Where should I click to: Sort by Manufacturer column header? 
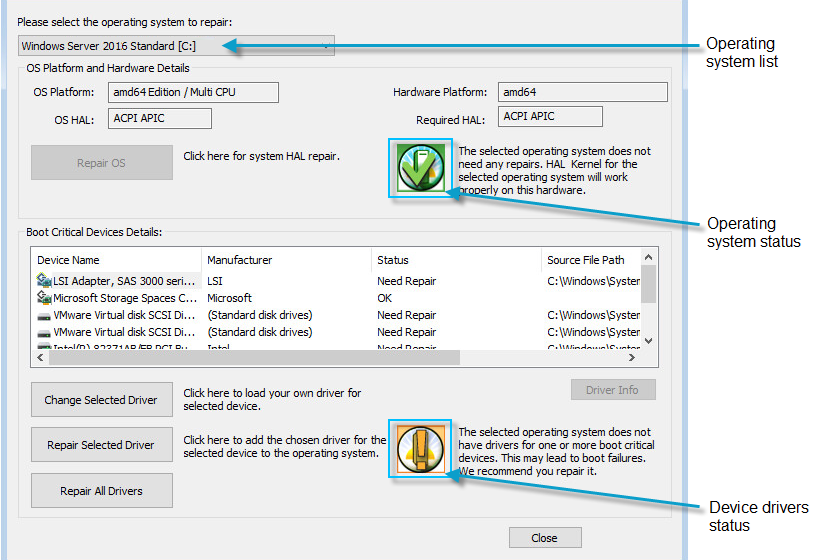click(286, 260)
